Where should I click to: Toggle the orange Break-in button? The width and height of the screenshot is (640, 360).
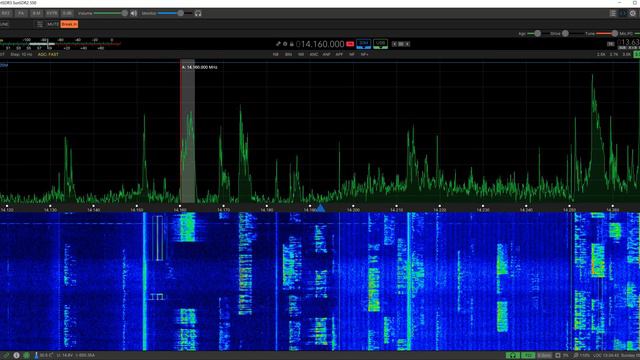[x=69, y=24]
